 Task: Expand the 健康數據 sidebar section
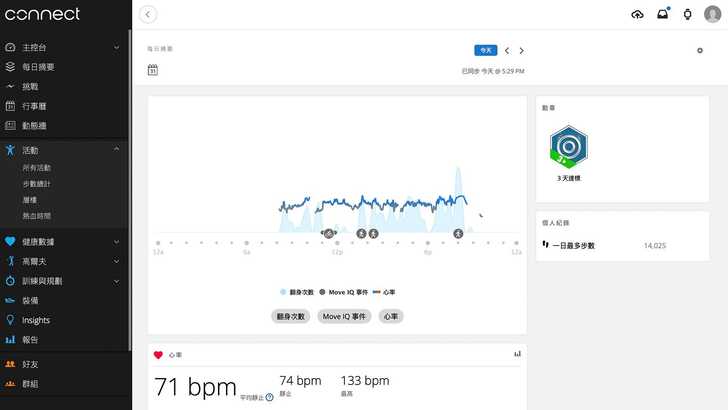click(x=117, y=241)
